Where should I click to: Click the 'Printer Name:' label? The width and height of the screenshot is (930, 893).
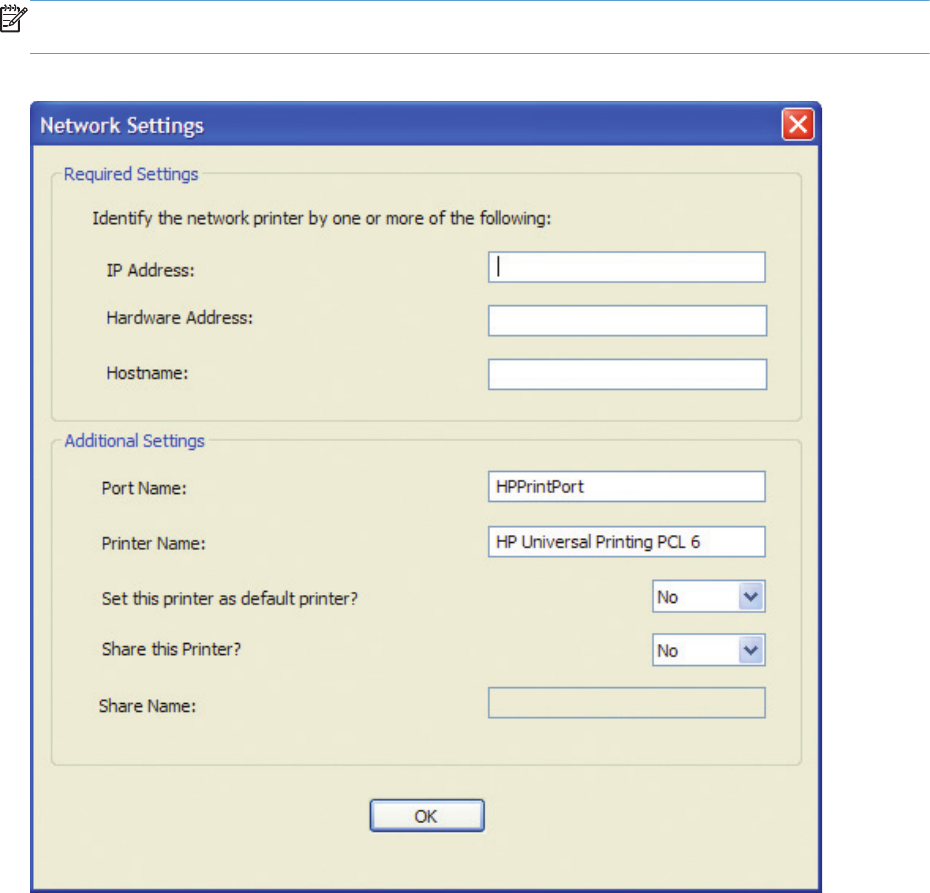tap(154, 543)
